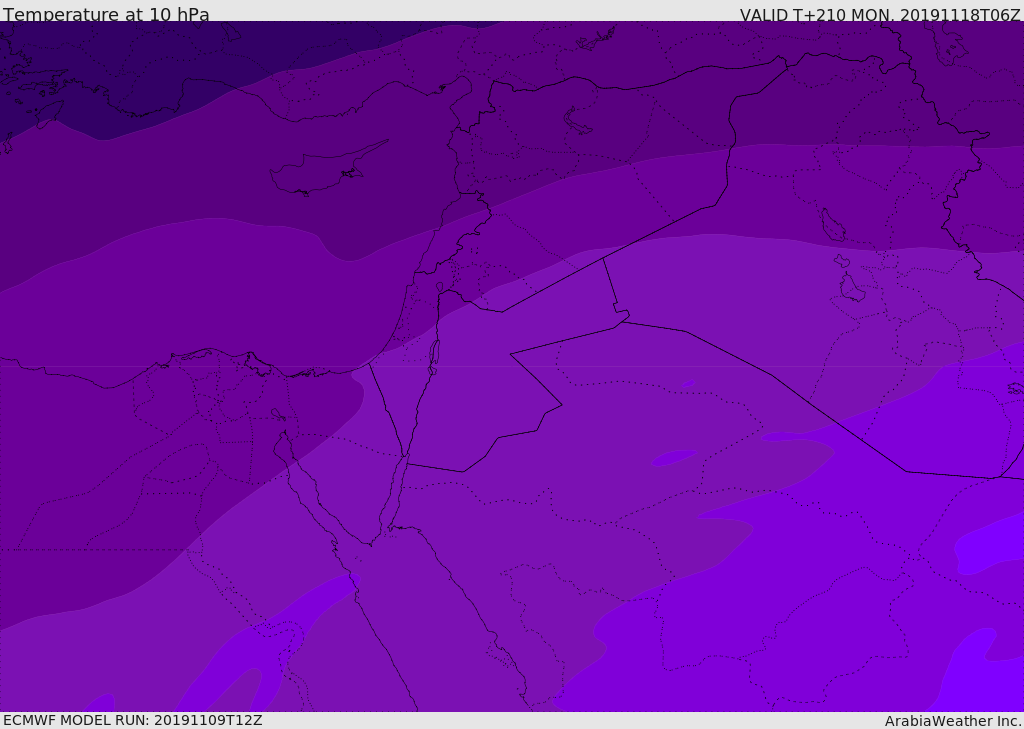This screenshot has height=729, width=1024.
Task: Select the tiny violet speck below Jordan-Iraq border
Action: click(x=688, y=384)
